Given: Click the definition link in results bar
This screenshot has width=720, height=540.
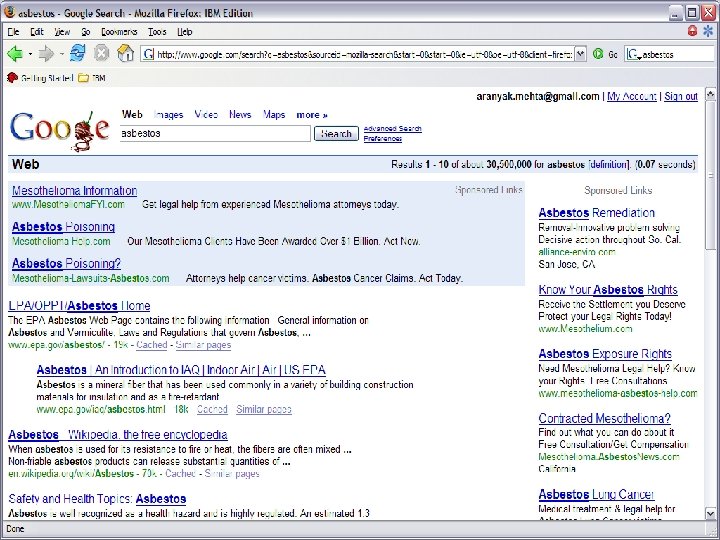Looking at the screenshot, I should point(609,164).
